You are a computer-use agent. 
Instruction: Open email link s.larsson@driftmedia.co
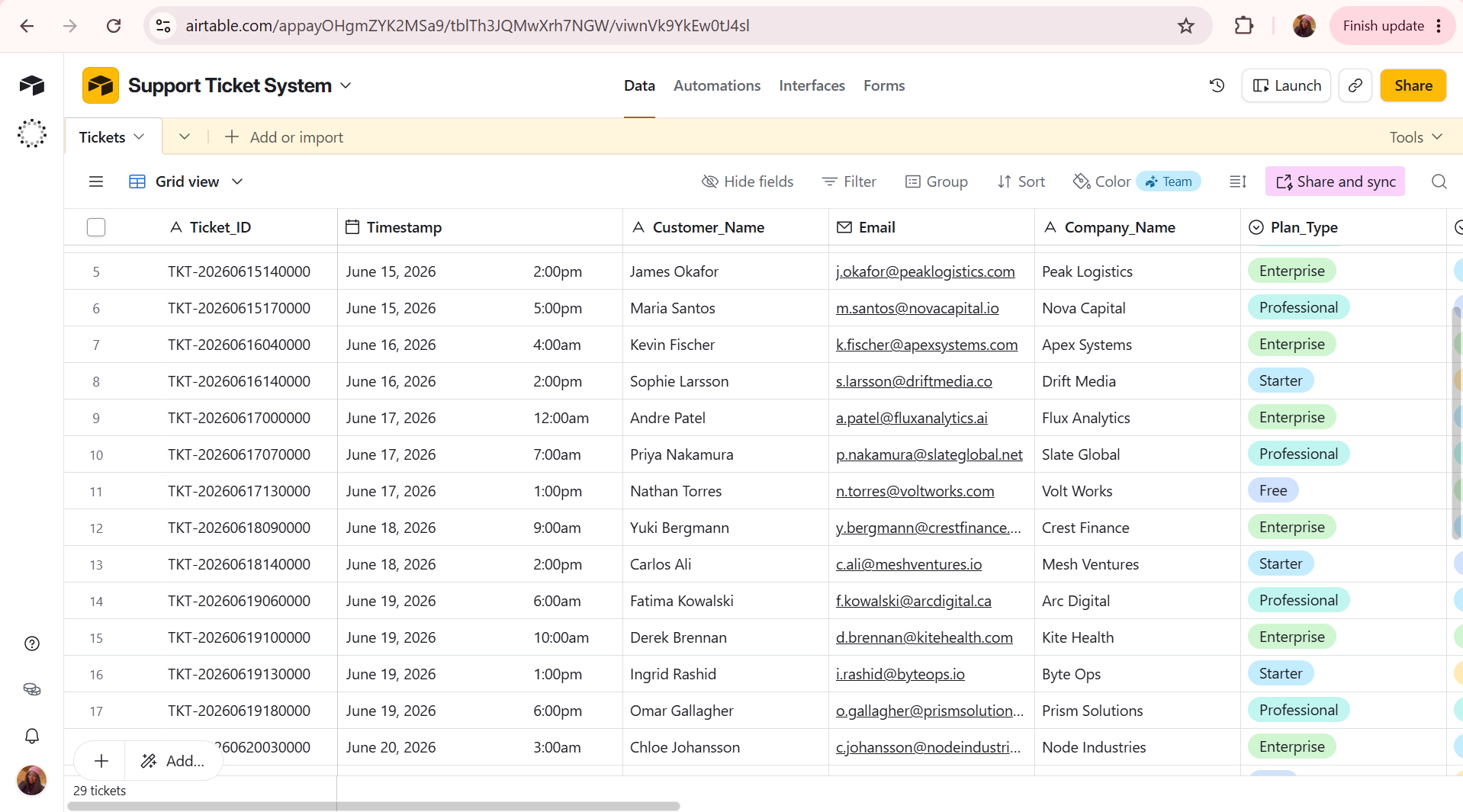pos(914,381)
